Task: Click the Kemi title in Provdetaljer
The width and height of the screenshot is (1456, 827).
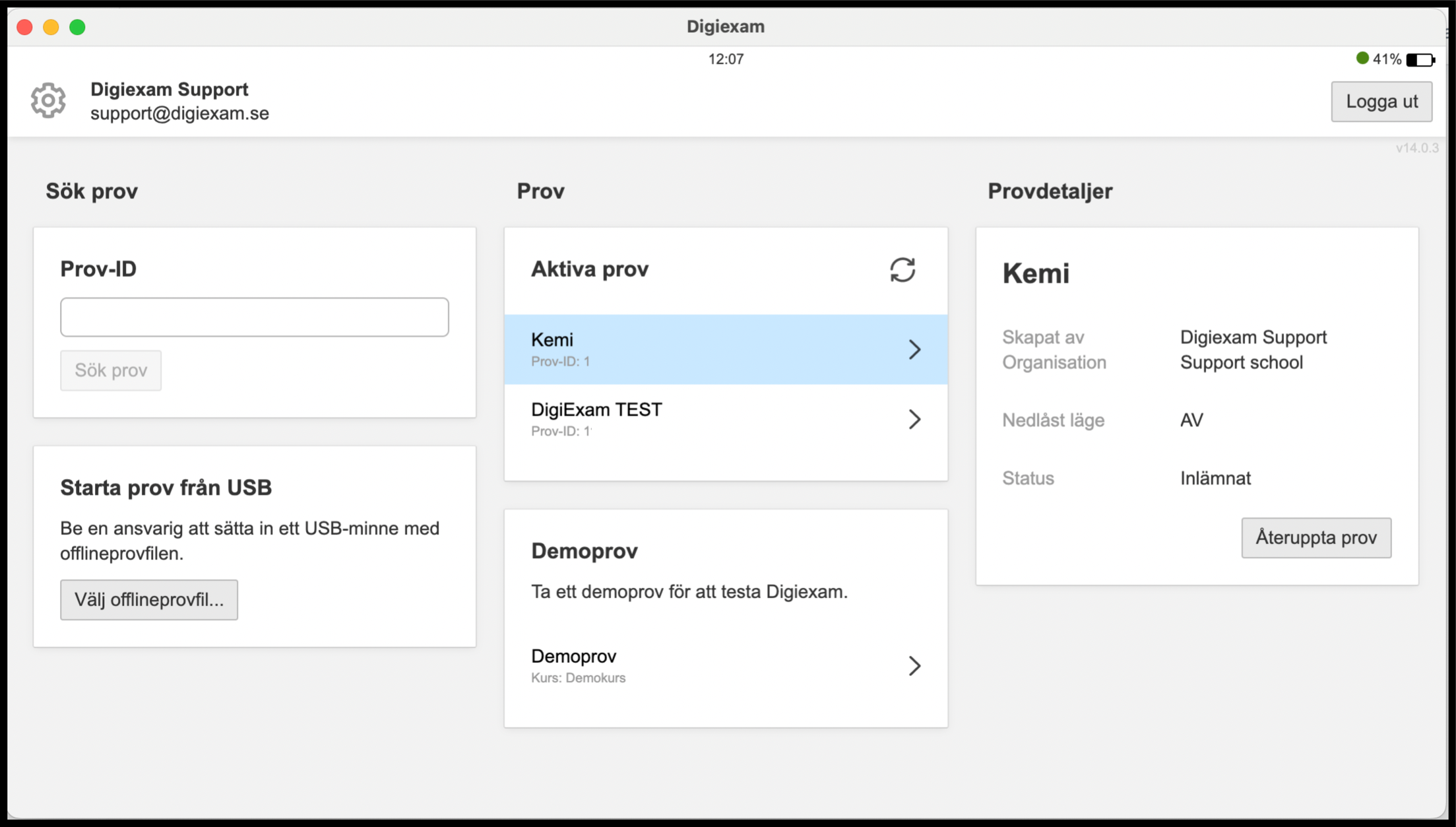Action: point(1036,273)
